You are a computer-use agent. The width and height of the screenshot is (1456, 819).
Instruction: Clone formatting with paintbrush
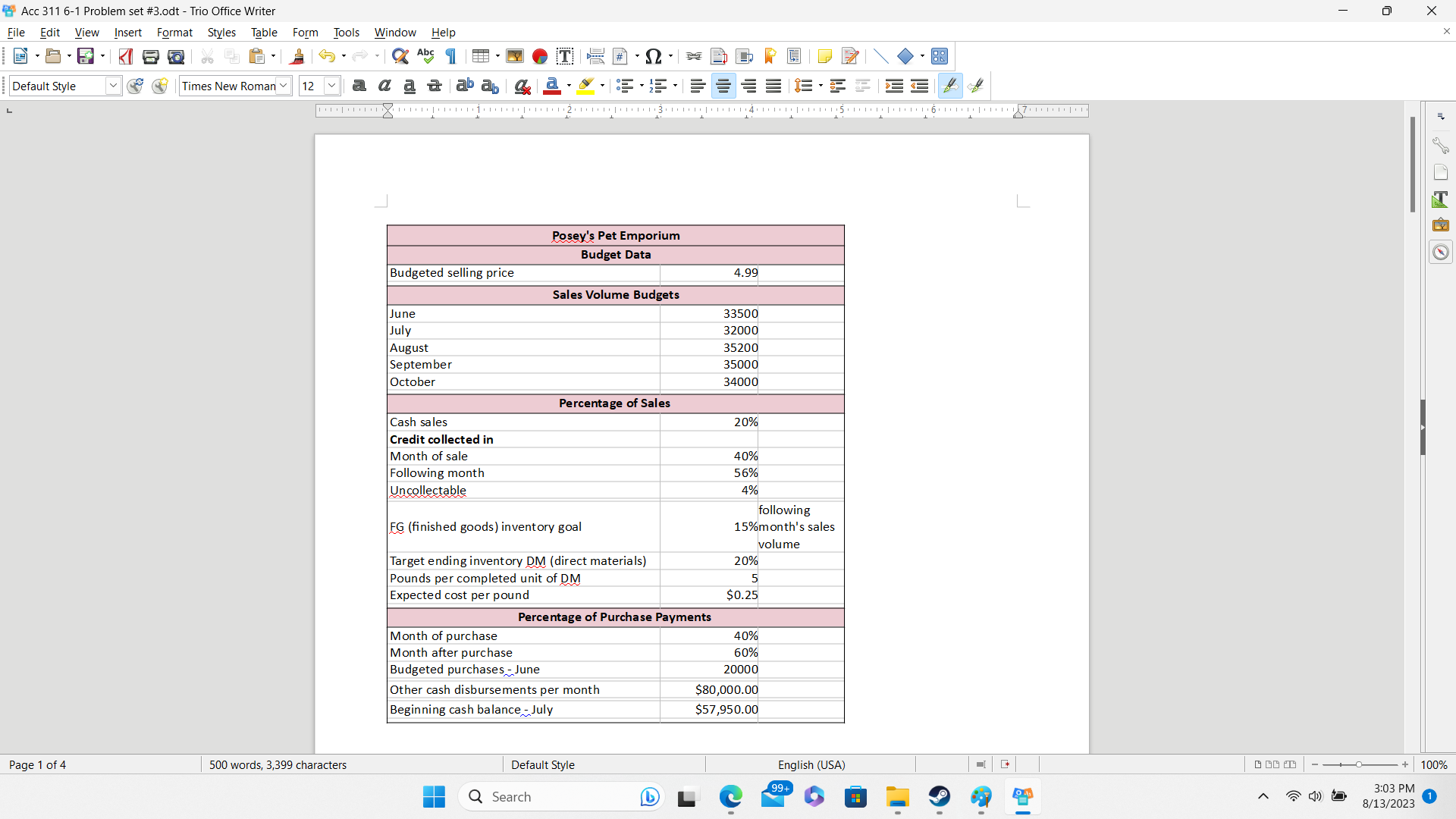tap(297, 56)
